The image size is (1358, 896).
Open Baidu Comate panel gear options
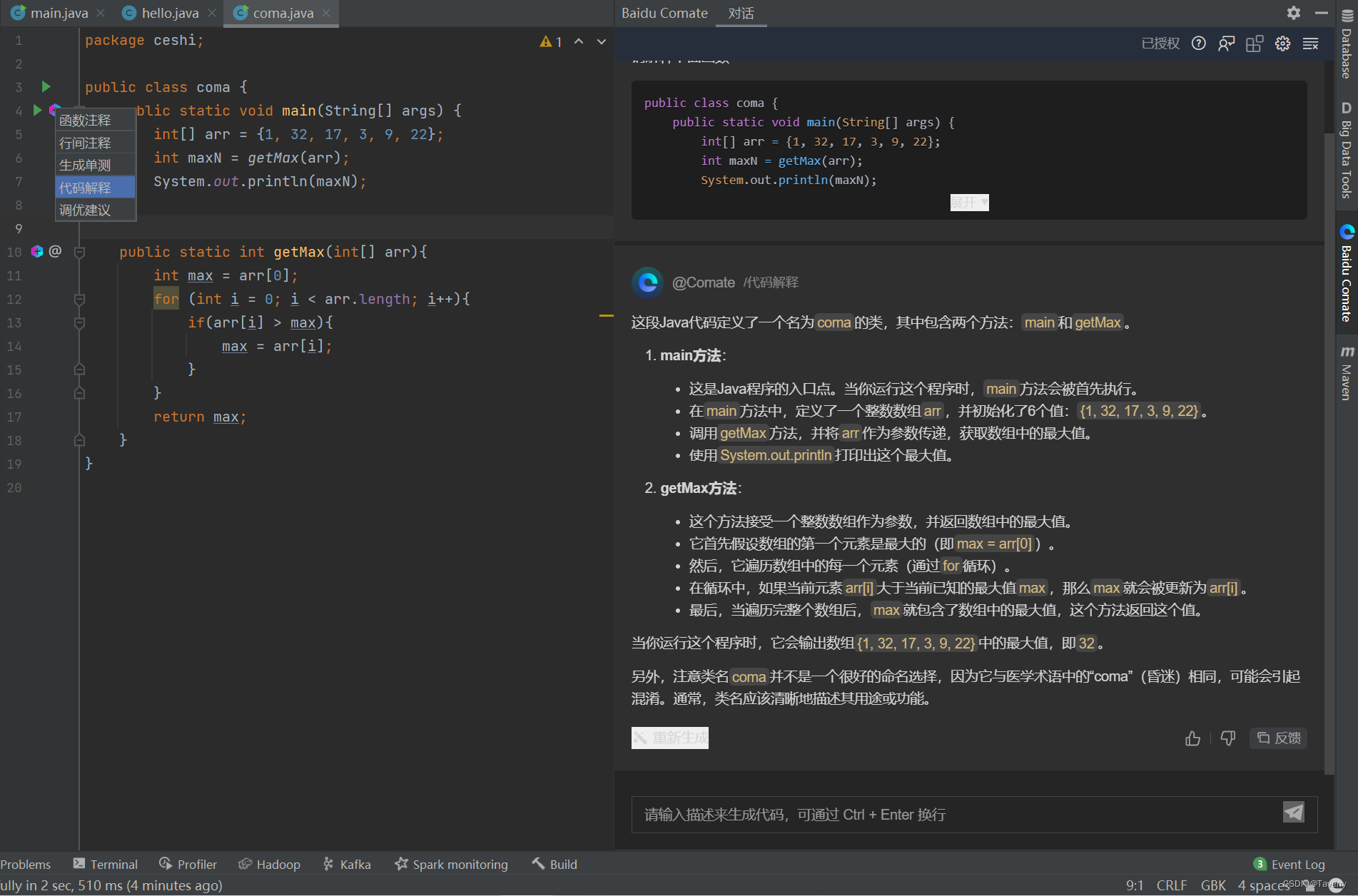(1294, 13)
